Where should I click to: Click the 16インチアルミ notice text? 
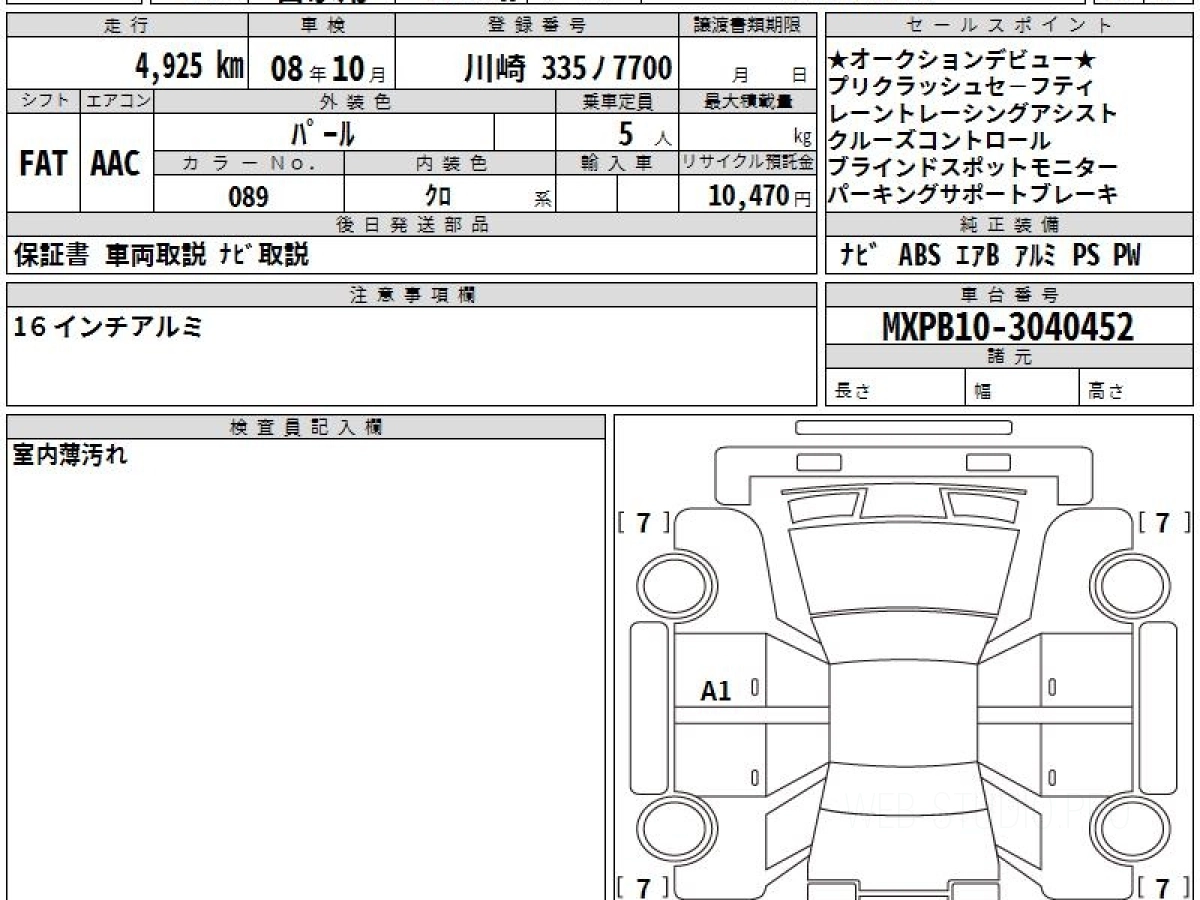tap(110, 326)
